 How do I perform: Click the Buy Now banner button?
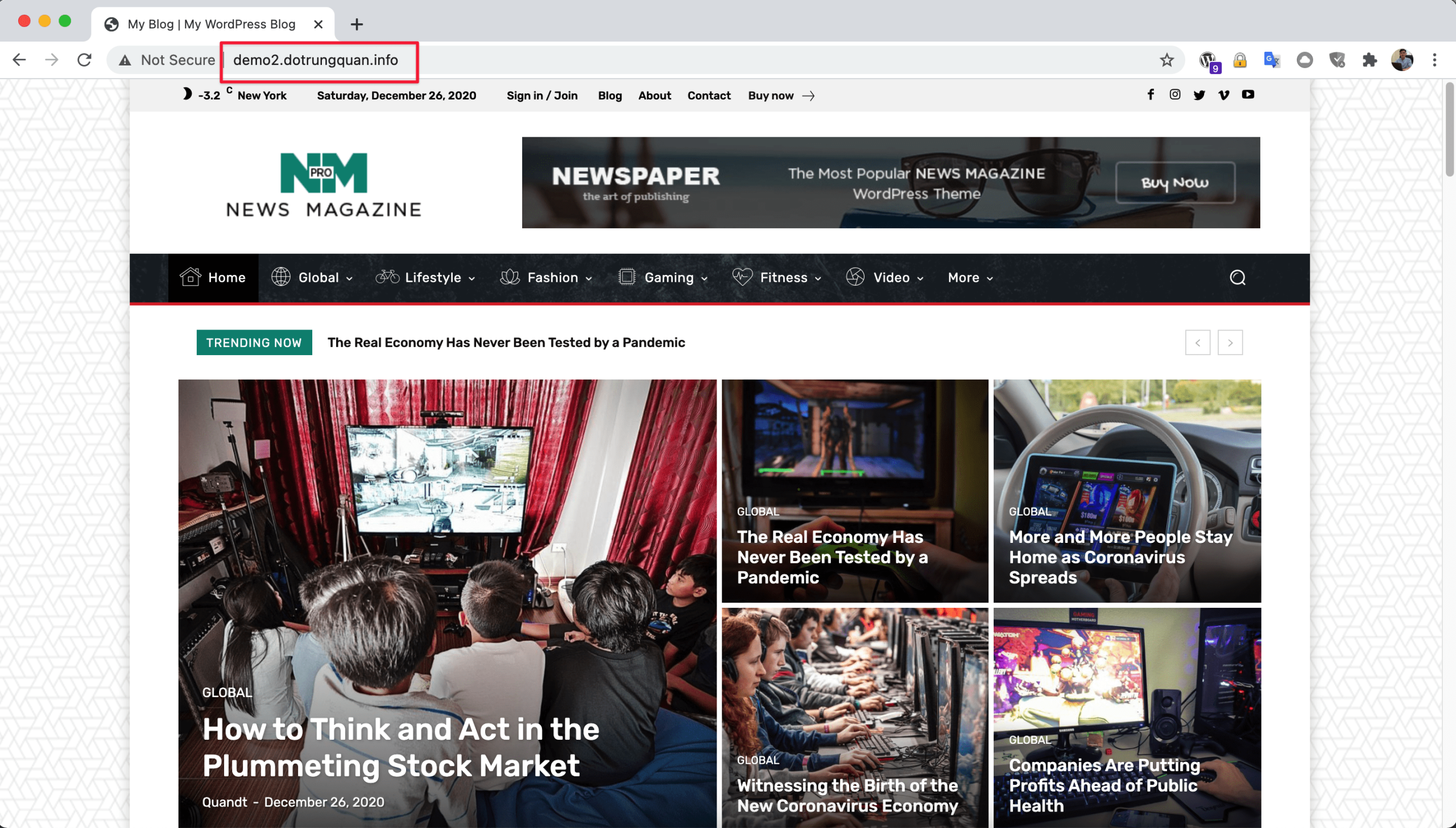pyautogui.click(x=1175, y=183)
